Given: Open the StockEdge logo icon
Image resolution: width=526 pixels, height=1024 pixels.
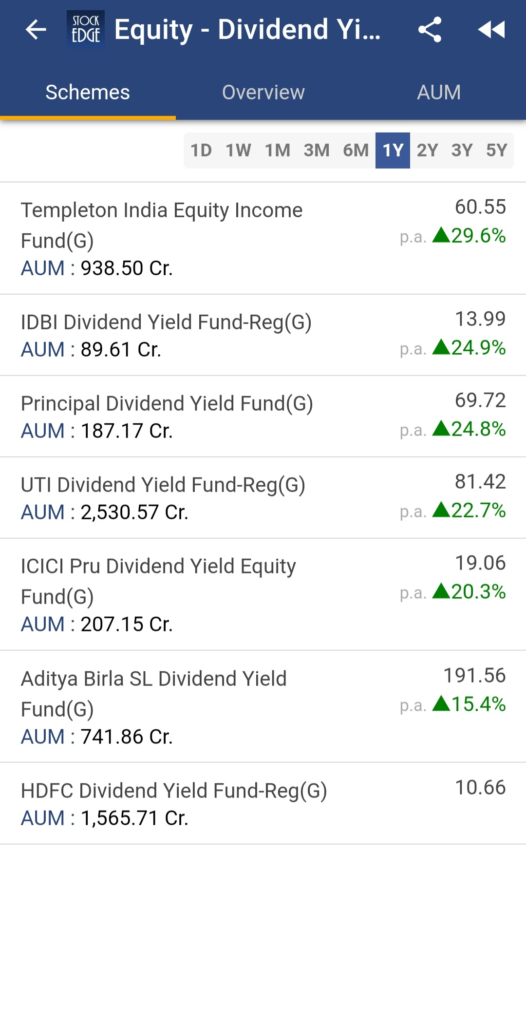Looking at the screenshot, I should 85,29.
